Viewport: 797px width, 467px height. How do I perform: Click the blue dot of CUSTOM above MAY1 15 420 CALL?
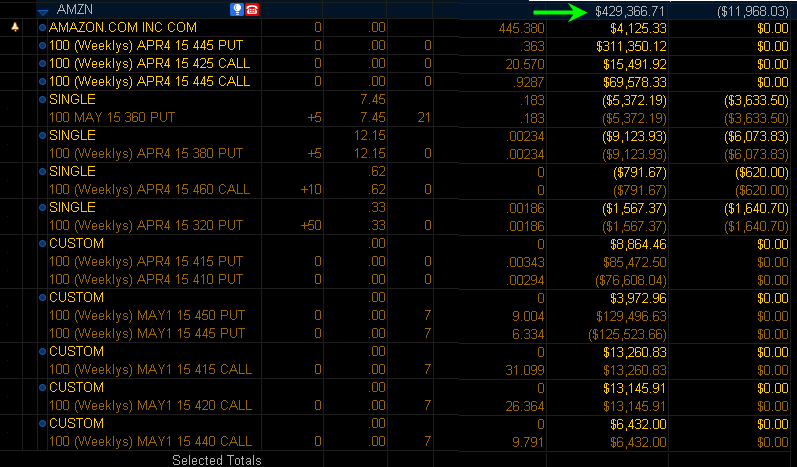click(x=42, y=388)
